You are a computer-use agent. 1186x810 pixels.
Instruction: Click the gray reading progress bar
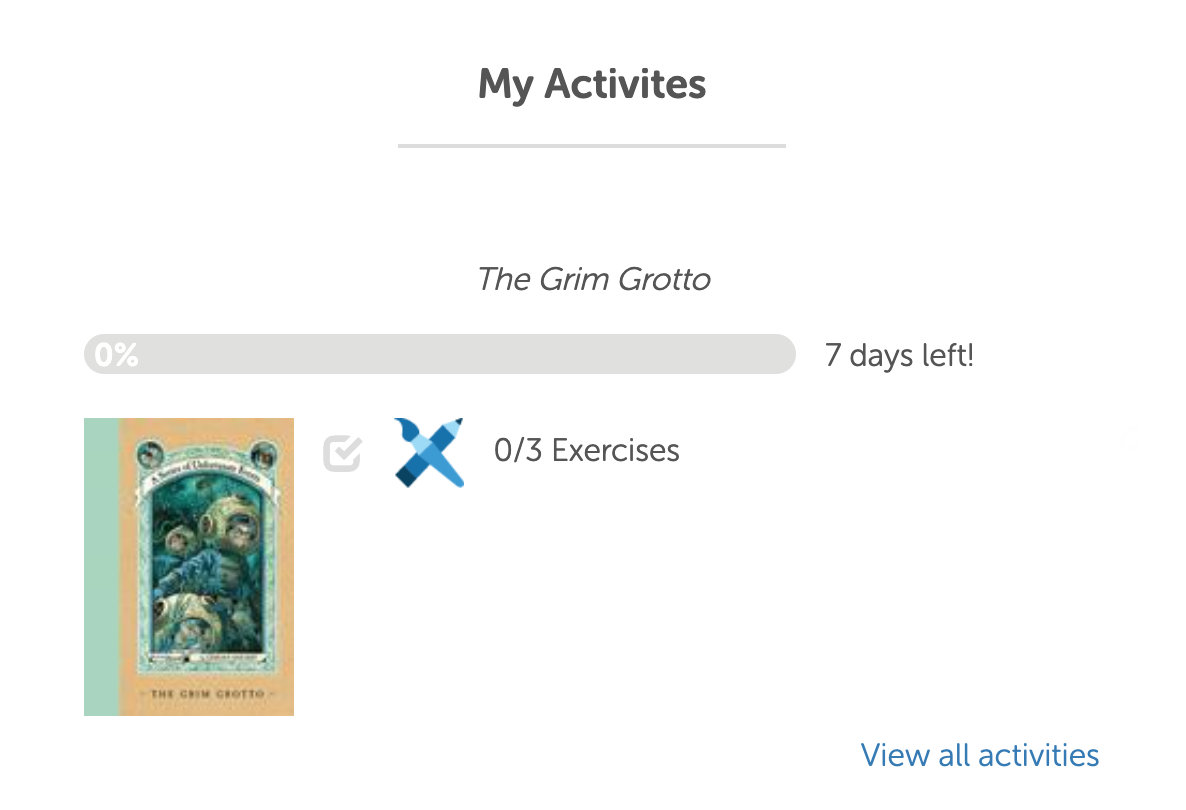(439, 354)
